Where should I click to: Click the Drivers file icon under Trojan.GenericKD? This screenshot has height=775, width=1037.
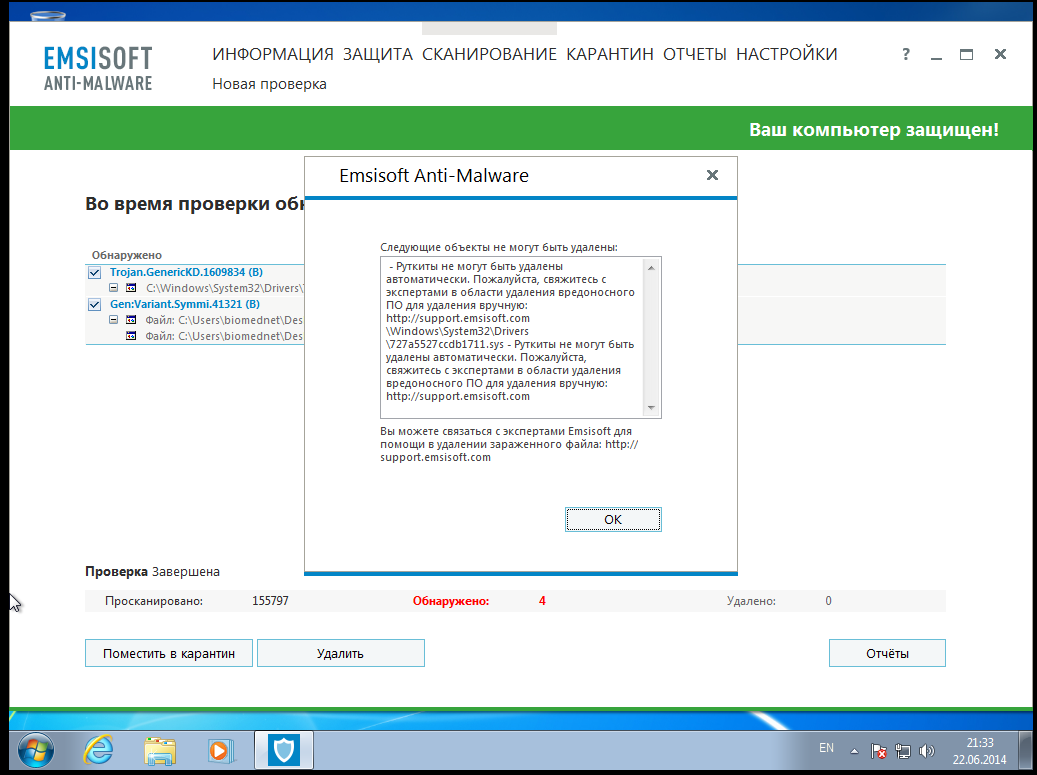pyautogui.click(x=131, y=288)
